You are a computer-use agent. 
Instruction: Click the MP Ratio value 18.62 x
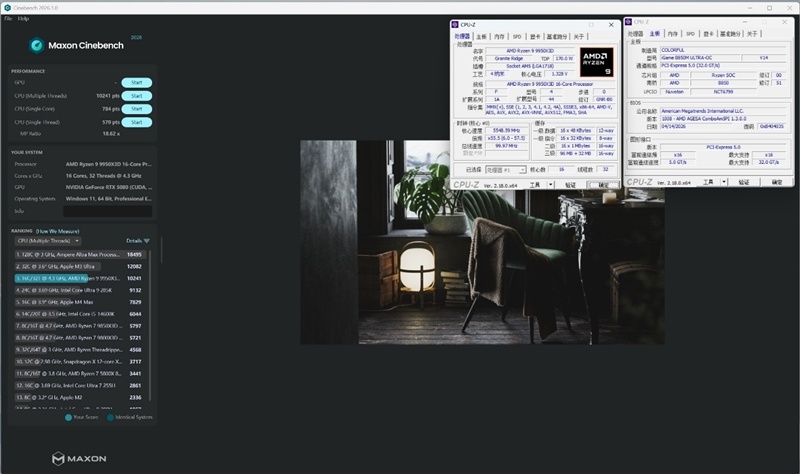[x=111, y=134]
